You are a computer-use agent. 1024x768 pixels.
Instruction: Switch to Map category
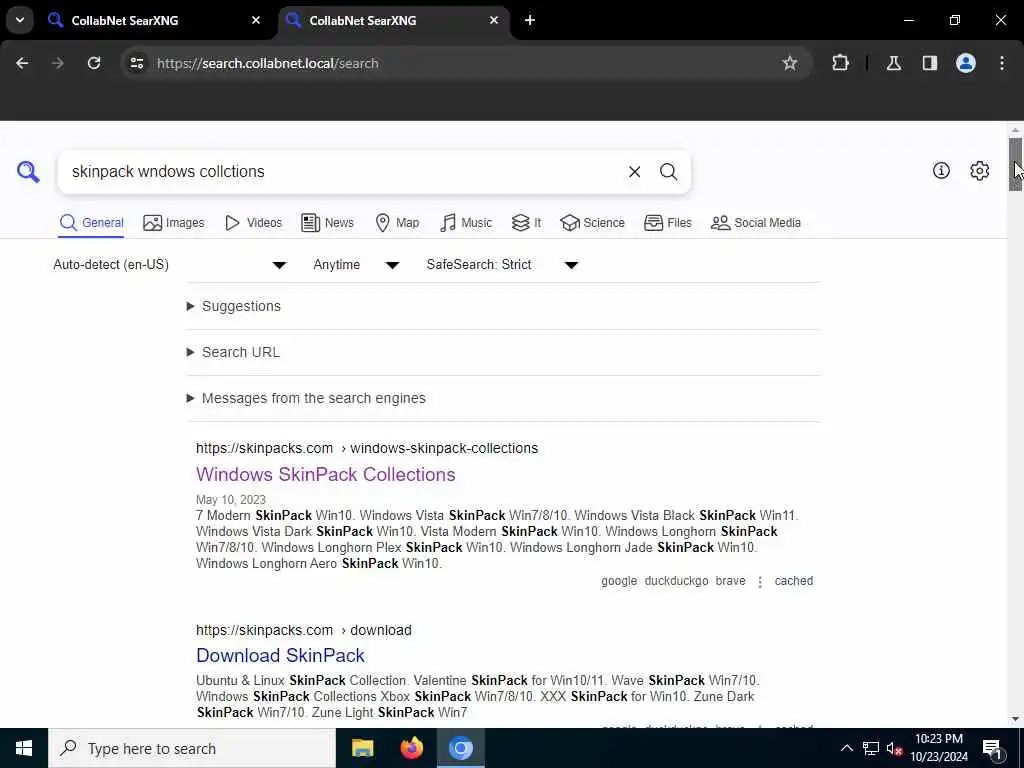397,223
